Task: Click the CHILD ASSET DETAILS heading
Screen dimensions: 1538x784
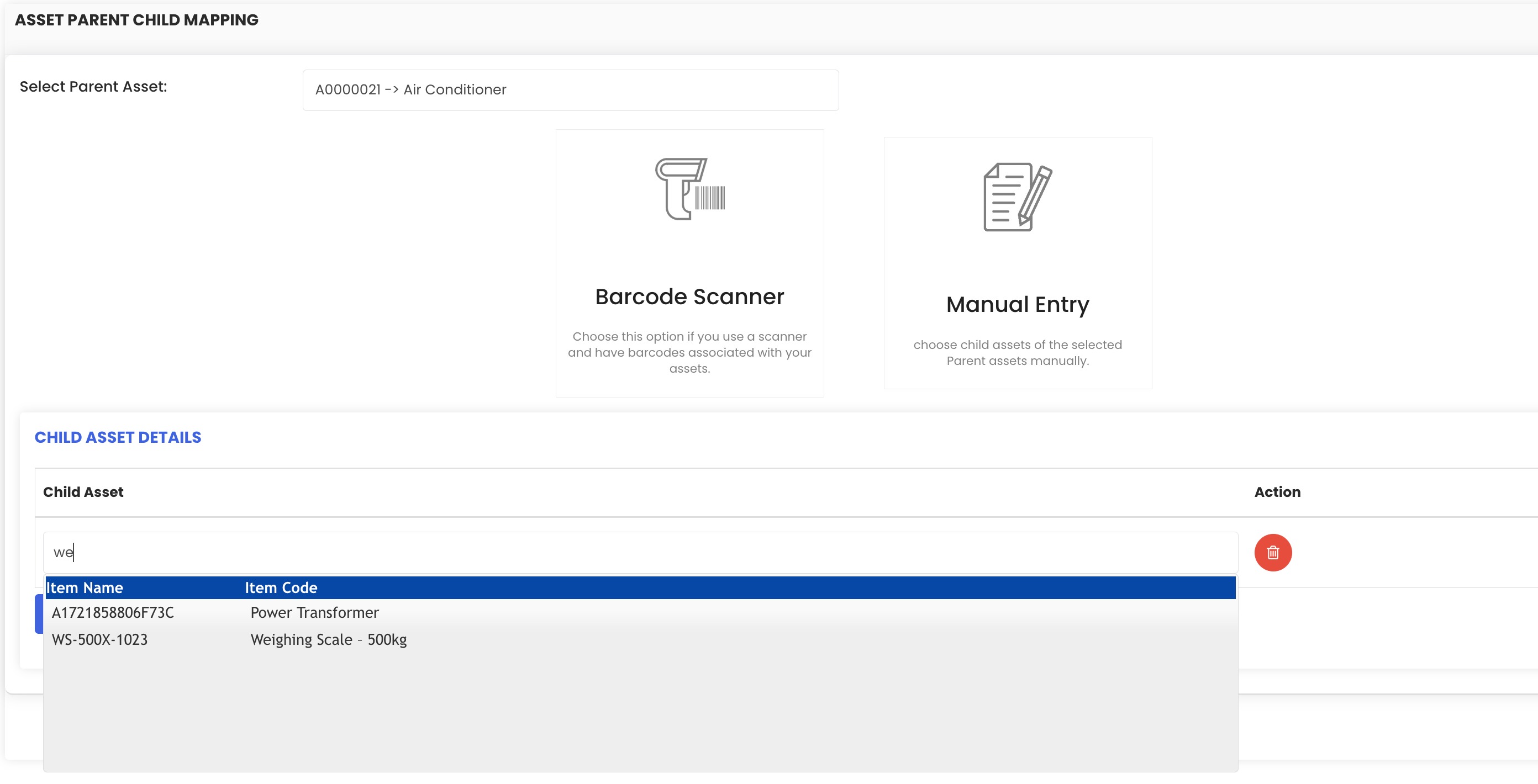Action: (118, 437)
